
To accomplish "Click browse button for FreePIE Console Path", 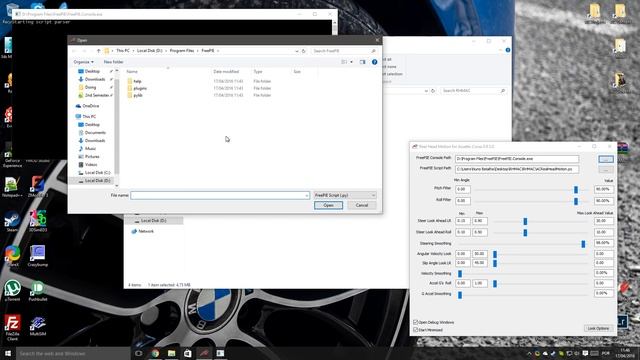I will click(x=606, y=159).
